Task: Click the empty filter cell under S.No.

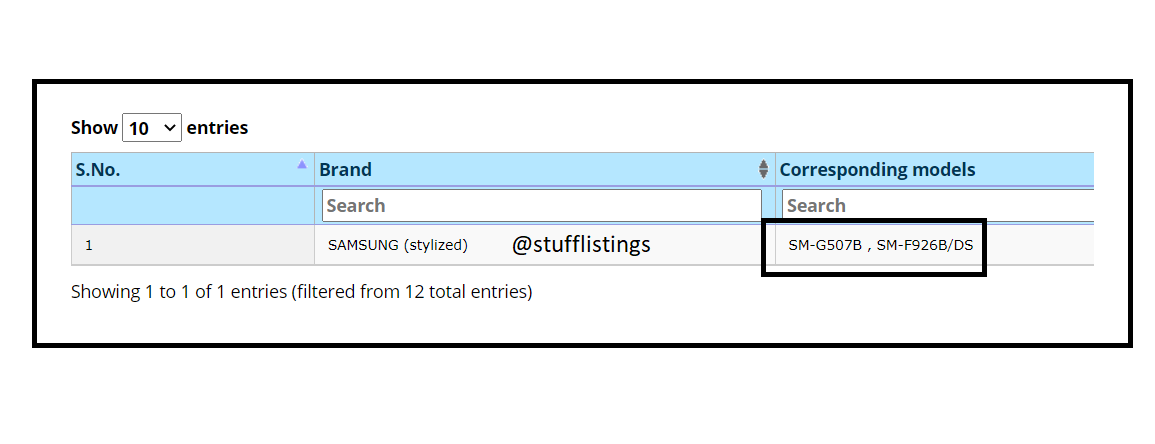Action: pos(193,205)
